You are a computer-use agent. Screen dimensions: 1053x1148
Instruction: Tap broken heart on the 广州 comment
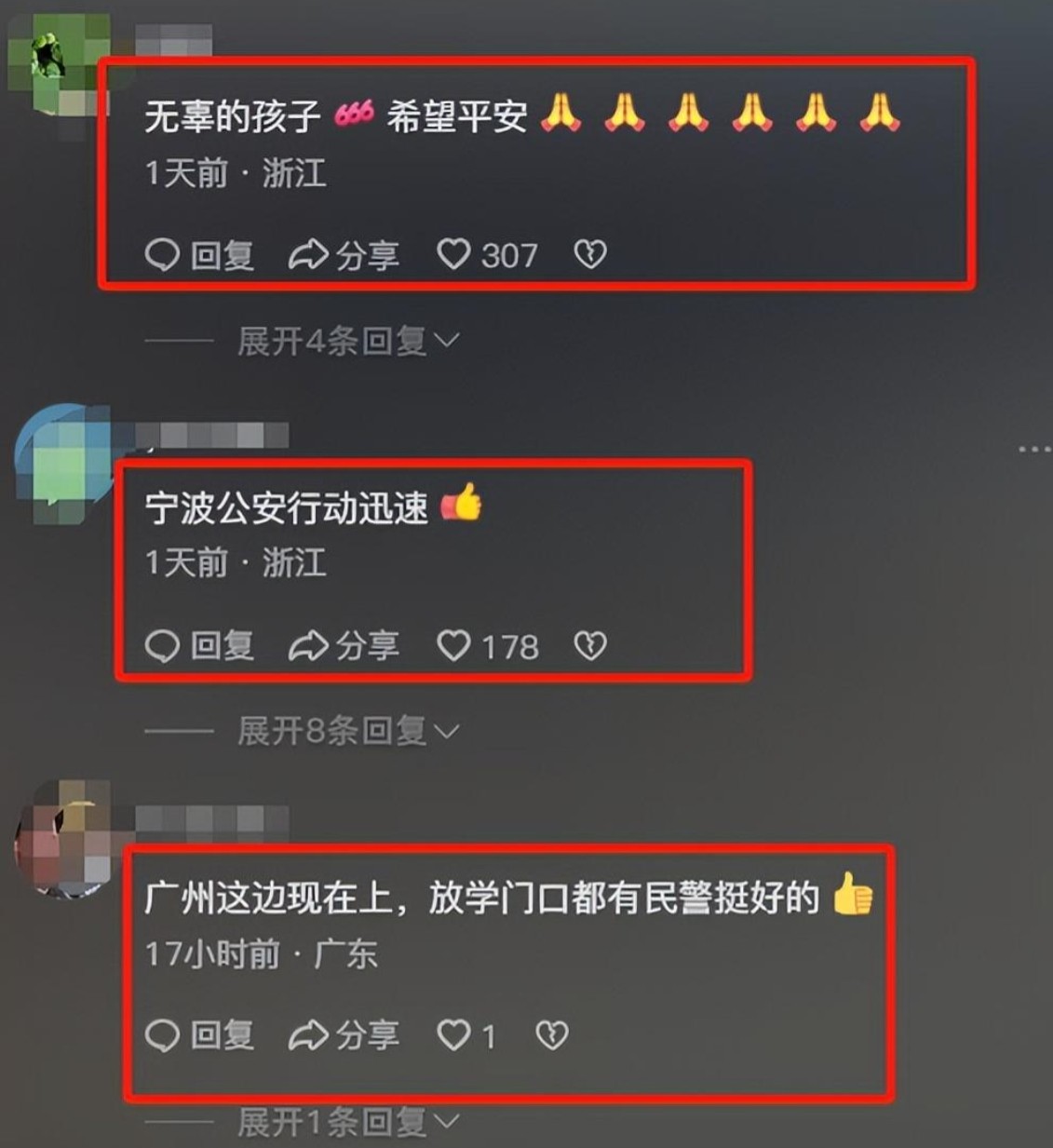click(x=552, y=1035)
